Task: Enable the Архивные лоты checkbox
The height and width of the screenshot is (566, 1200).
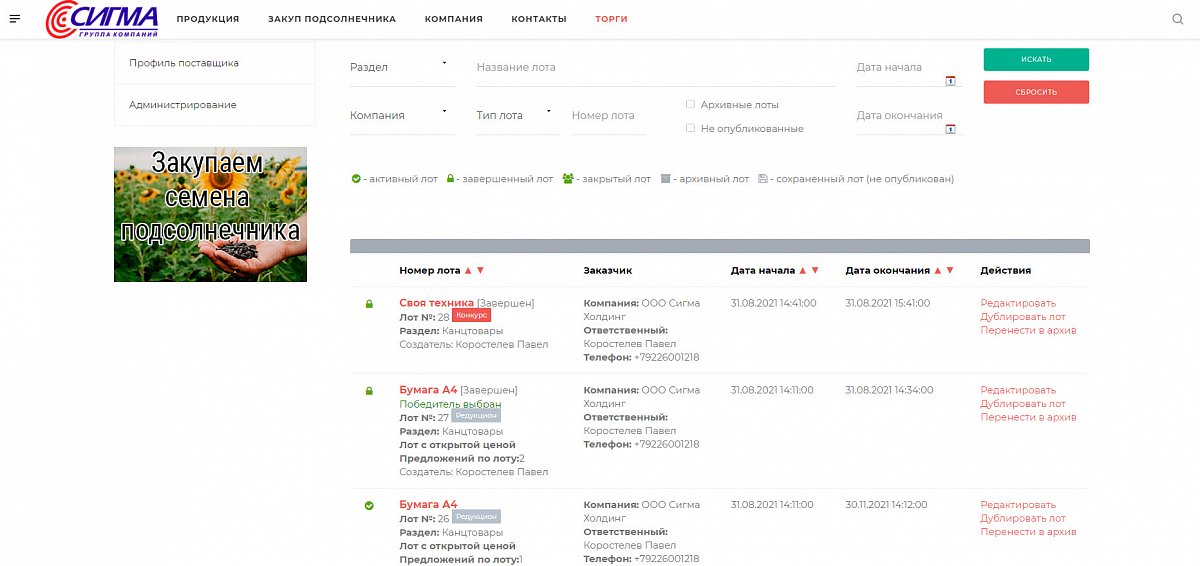Action: [x=690, y=104]
